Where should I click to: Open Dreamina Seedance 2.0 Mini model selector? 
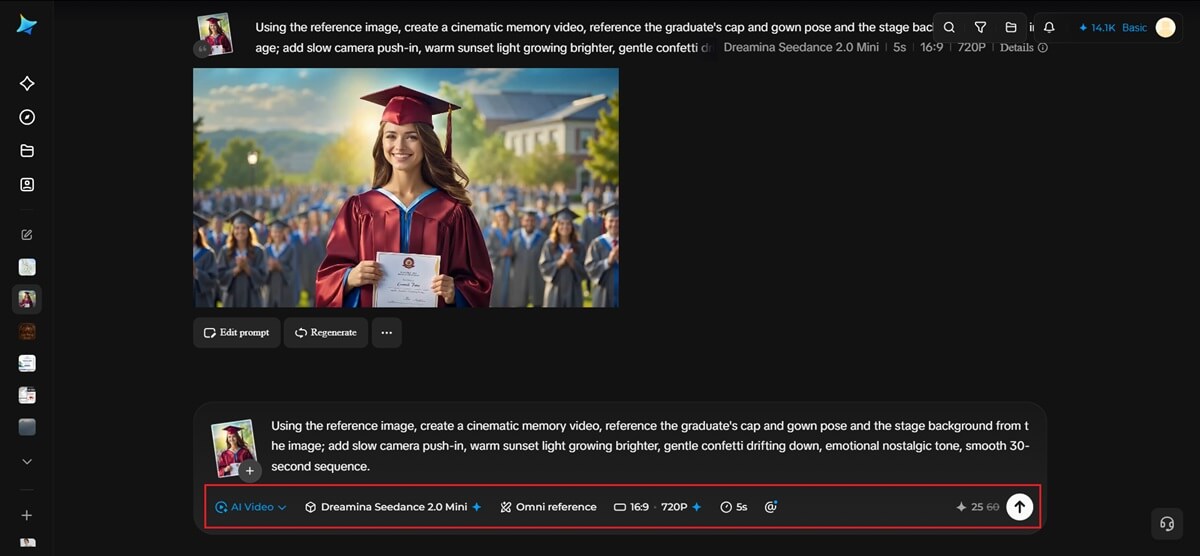393,507
